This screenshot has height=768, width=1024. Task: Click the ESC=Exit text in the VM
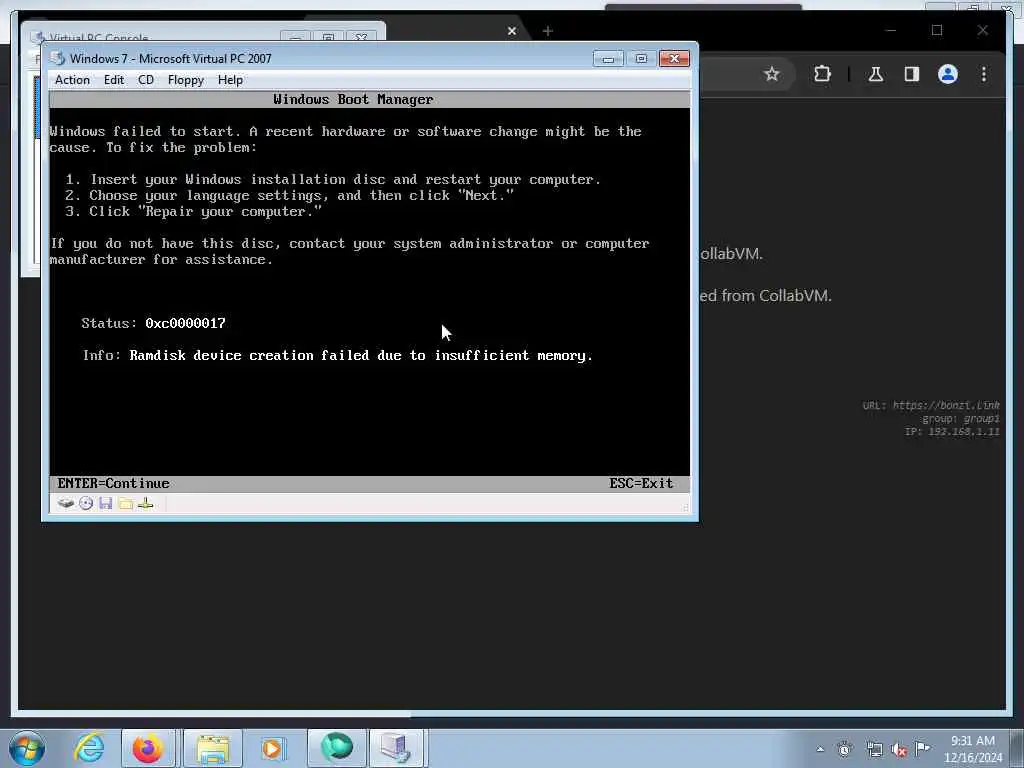click(x=641, y=483)
